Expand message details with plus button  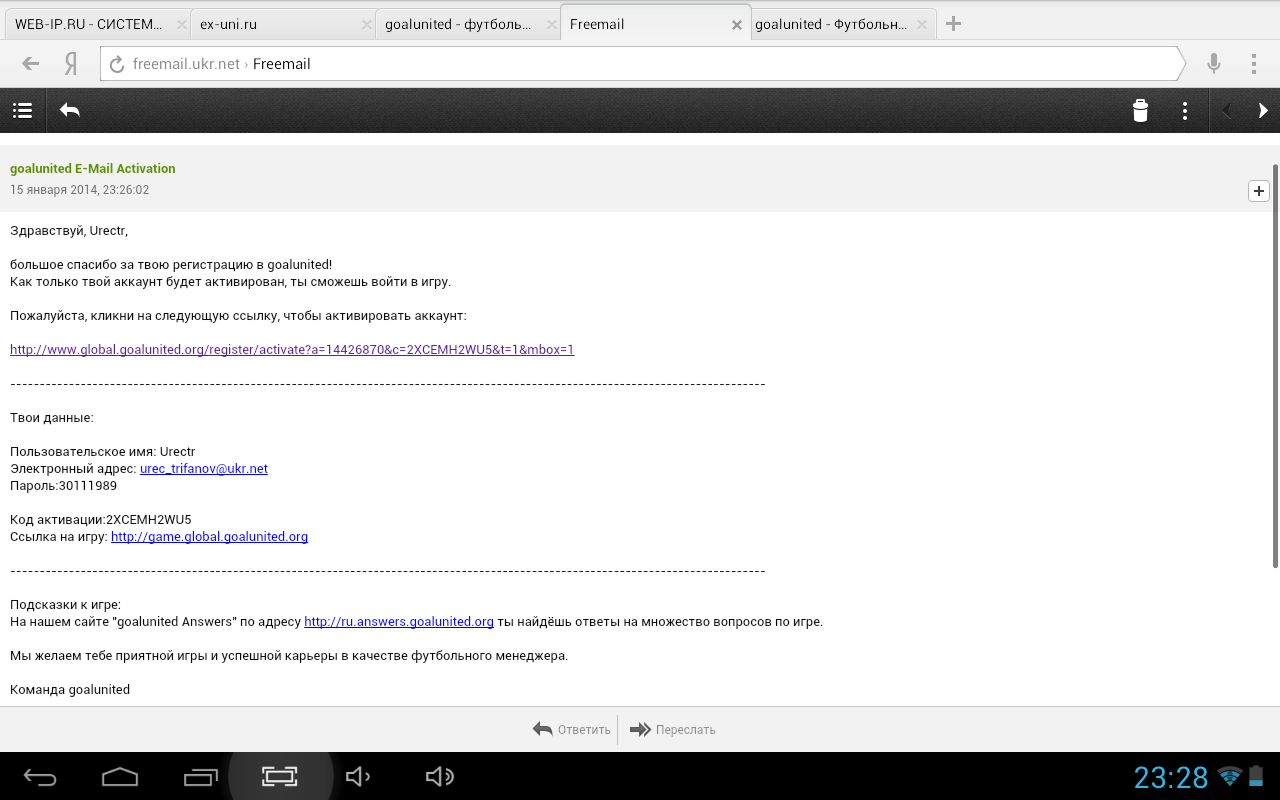point(1259,190)
